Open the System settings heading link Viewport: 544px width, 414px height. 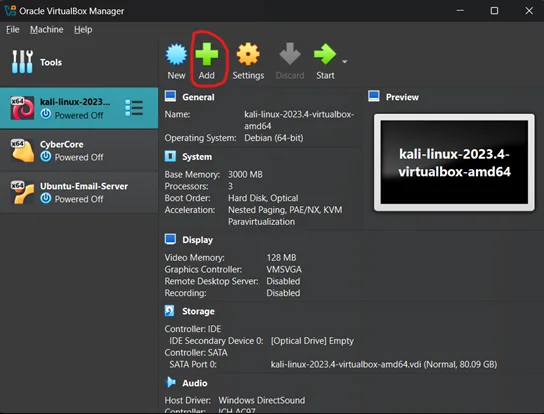197,157
